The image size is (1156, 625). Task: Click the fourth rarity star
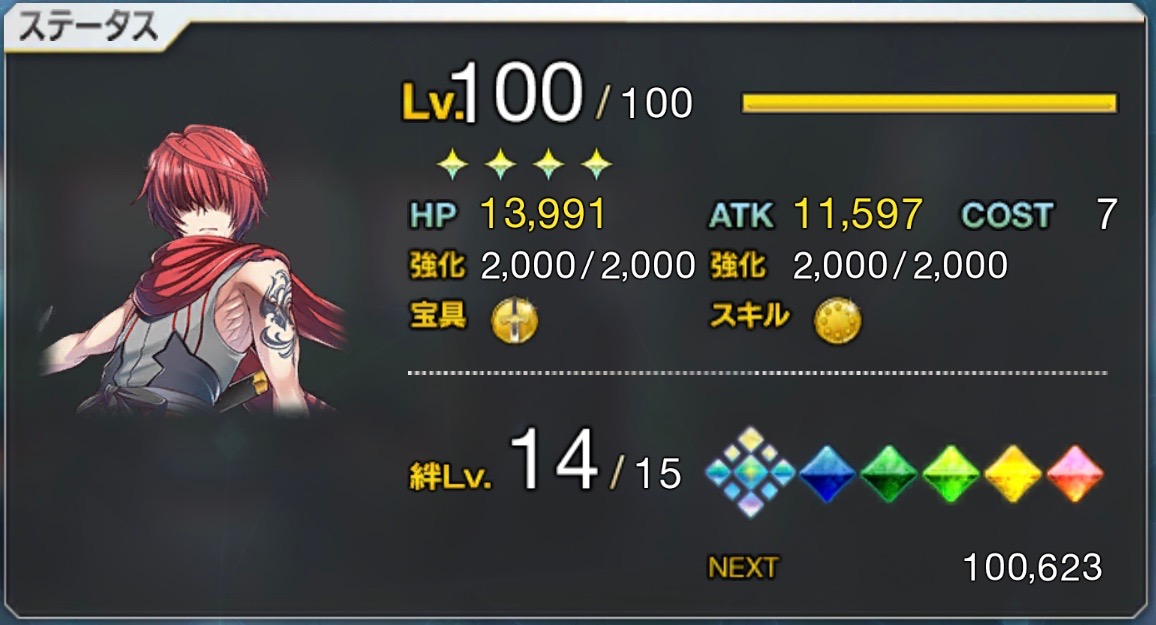coord(596,164)
